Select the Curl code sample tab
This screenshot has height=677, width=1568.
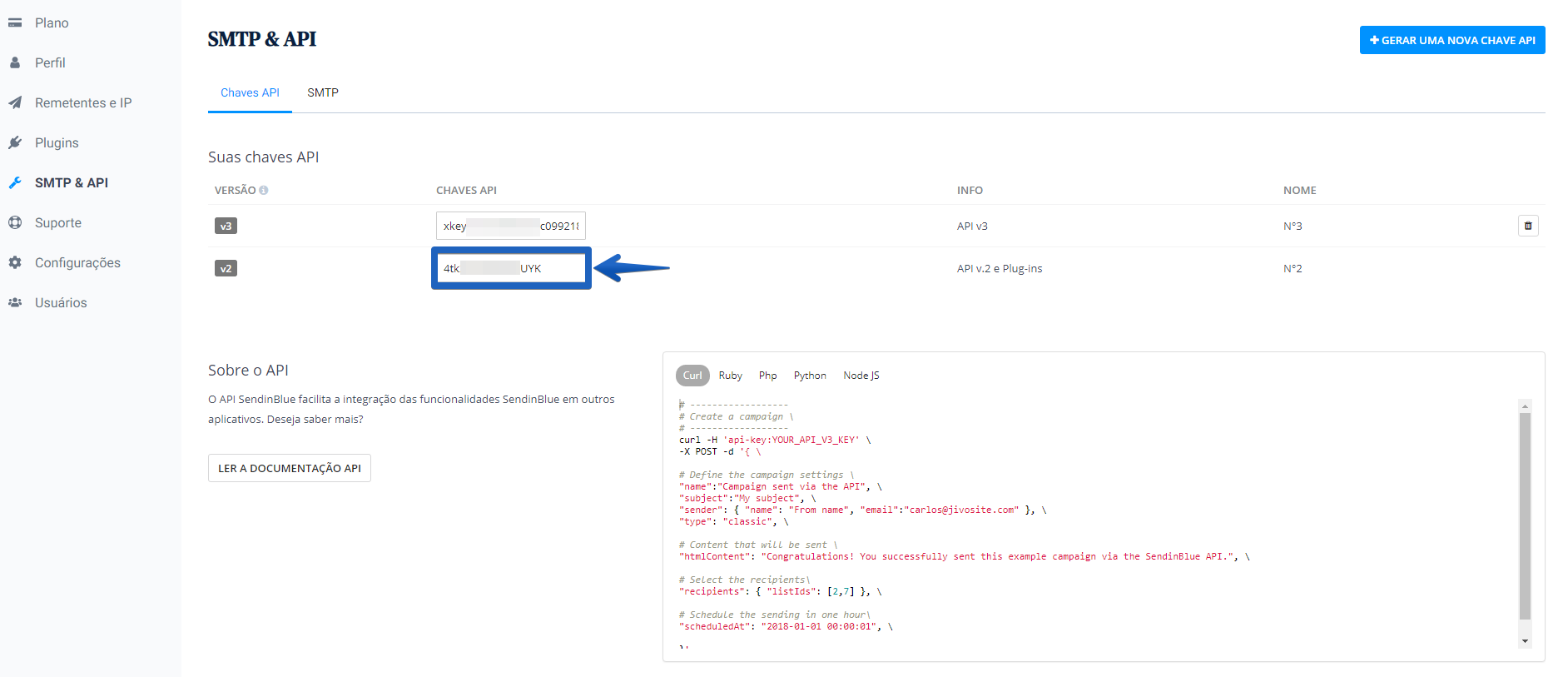coord(692,376)
